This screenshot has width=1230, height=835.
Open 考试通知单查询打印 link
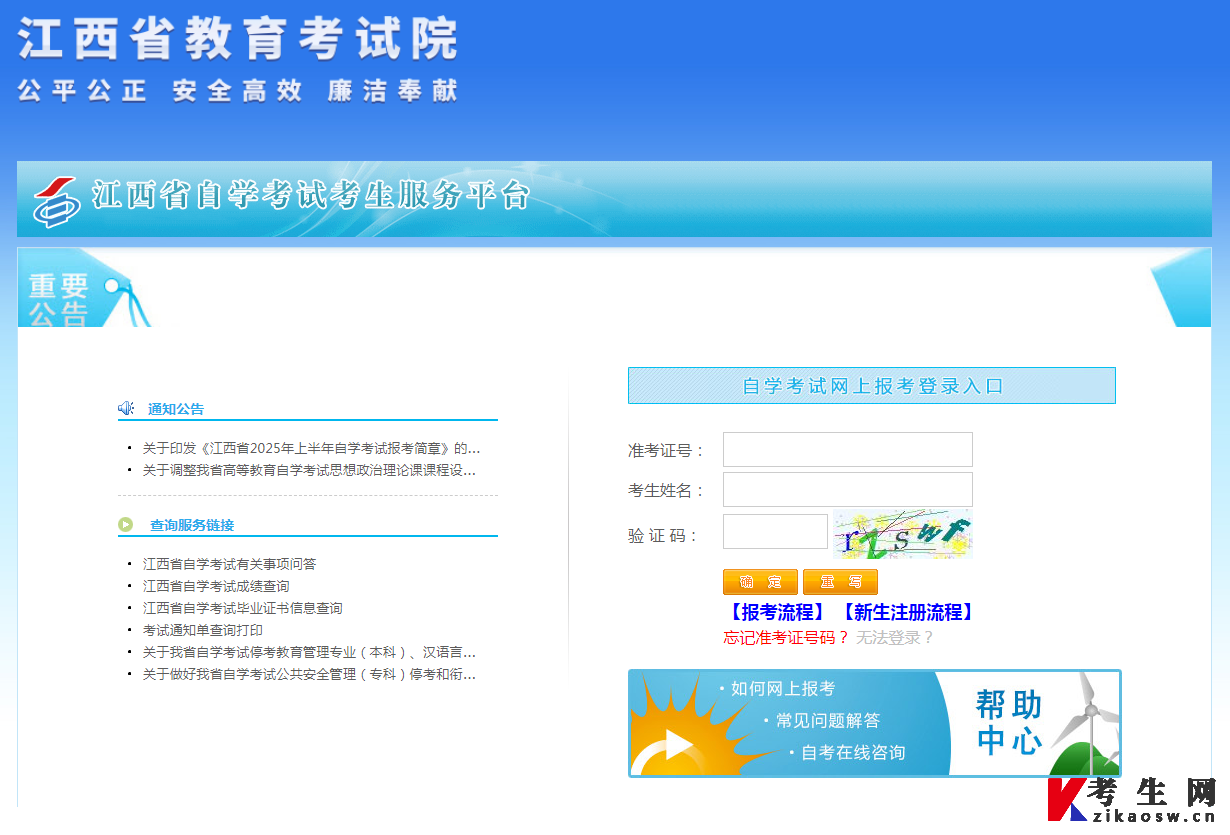(x=203, y=630)
